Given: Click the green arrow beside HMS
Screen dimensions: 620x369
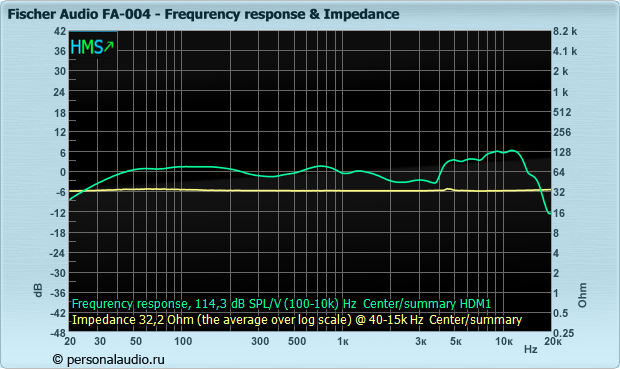Looking at the screenshot, I should [x=109, y=47].
